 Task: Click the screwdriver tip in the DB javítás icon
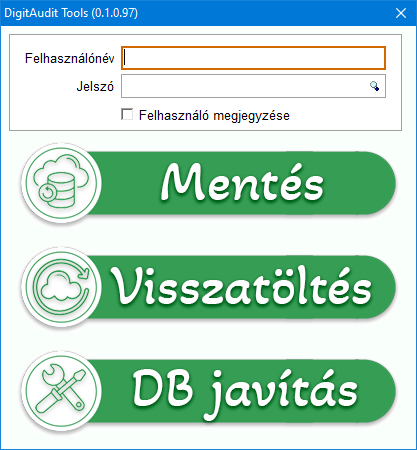(79, 377)
